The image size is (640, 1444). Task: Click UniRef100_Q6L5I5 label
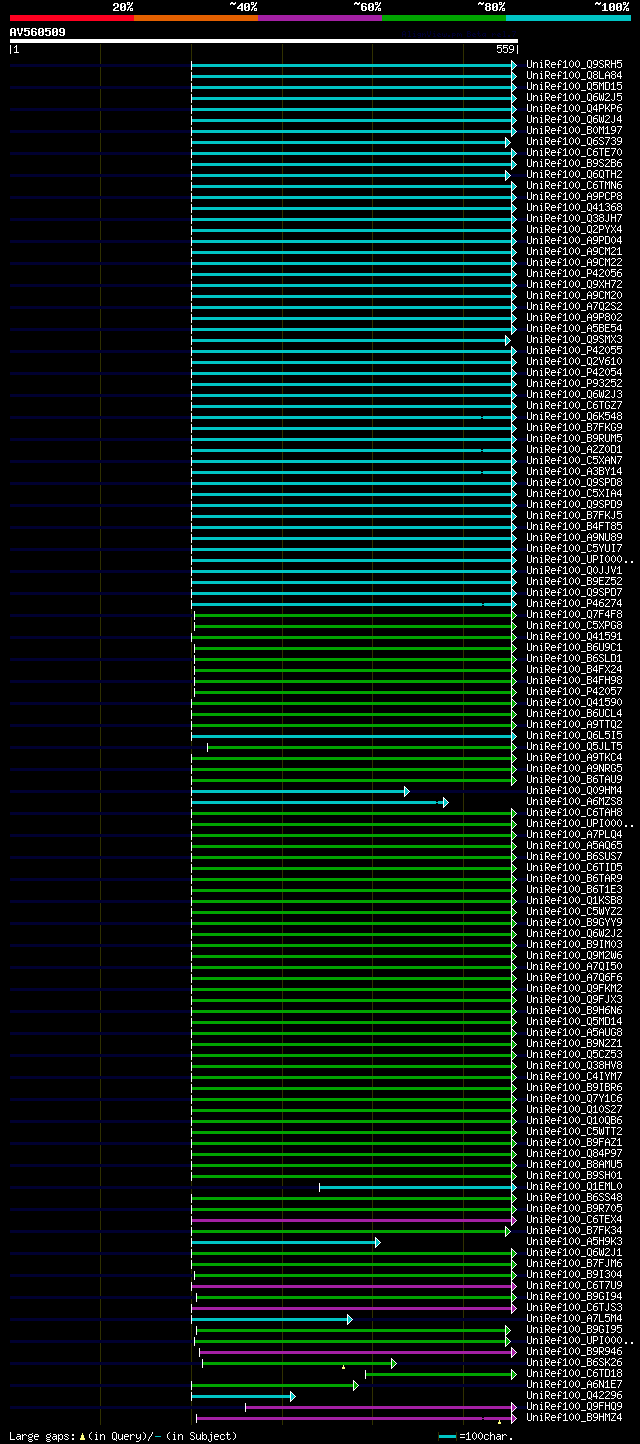[574, 735]
